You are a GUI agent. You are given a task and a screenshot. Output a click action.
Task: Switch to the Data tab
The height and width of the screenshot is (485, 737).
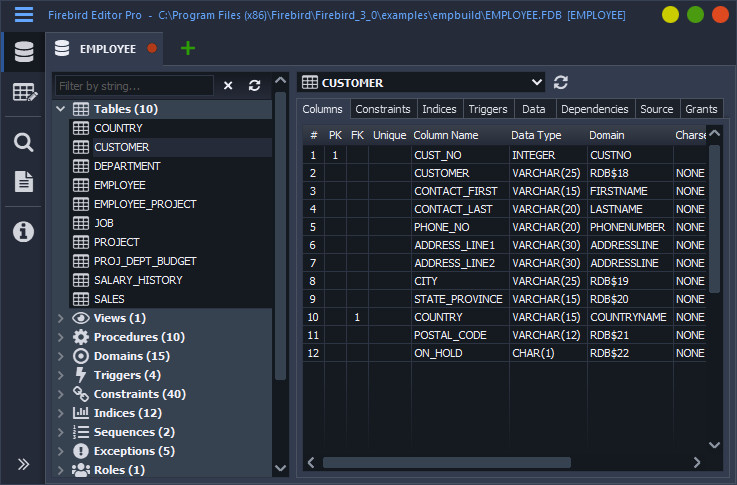pos(533,109)
